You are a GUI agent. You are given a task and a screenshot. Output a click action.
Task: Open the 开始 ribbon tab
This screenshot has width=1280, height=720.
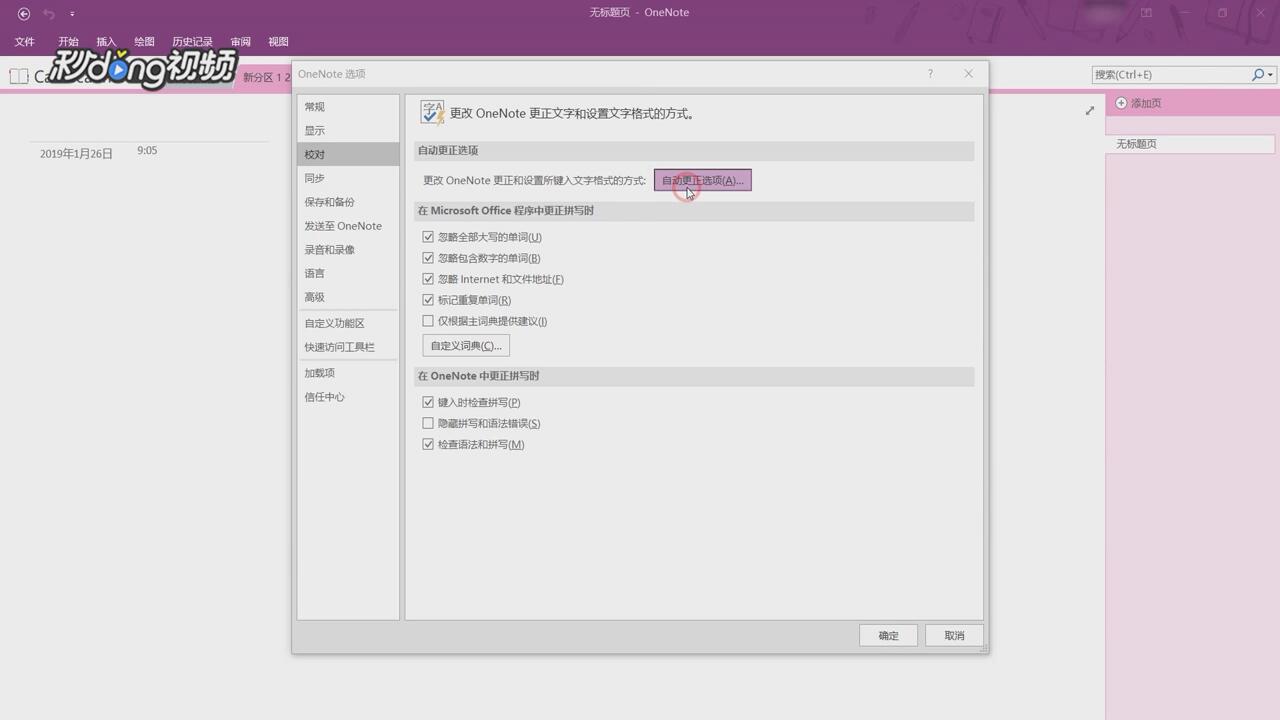[x=68, y=42]
